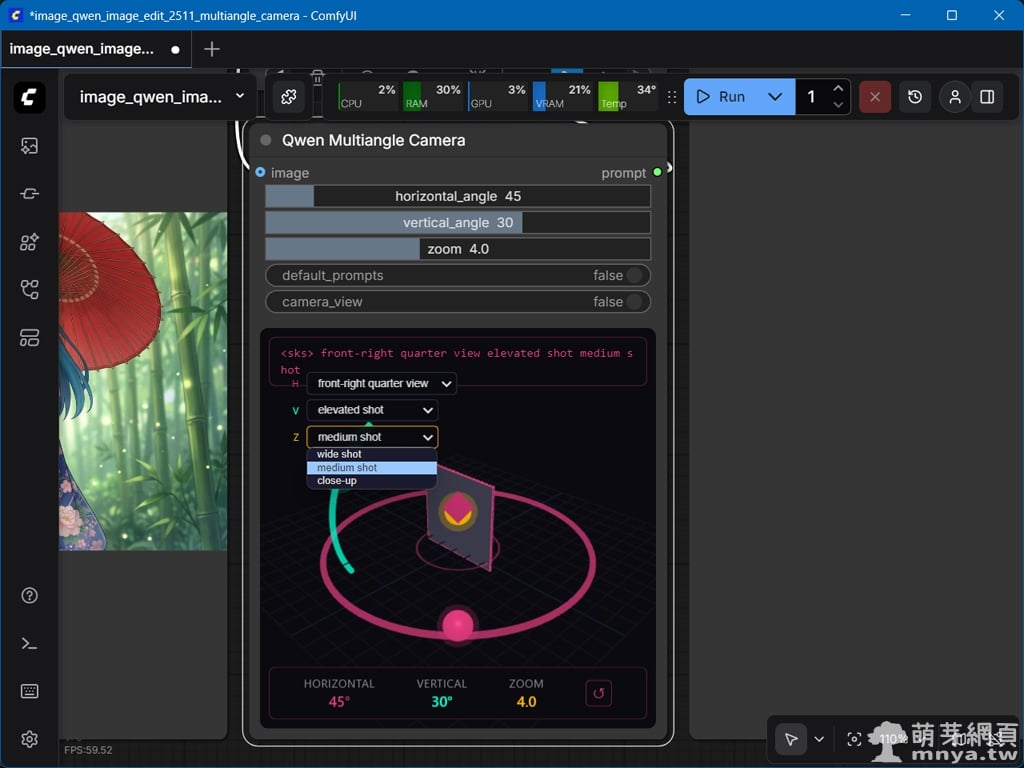Image resolution: width=1024 pixels, height=768 pixels.
Task: Open a new workflow tab
Action: click(x=211, y=49)
